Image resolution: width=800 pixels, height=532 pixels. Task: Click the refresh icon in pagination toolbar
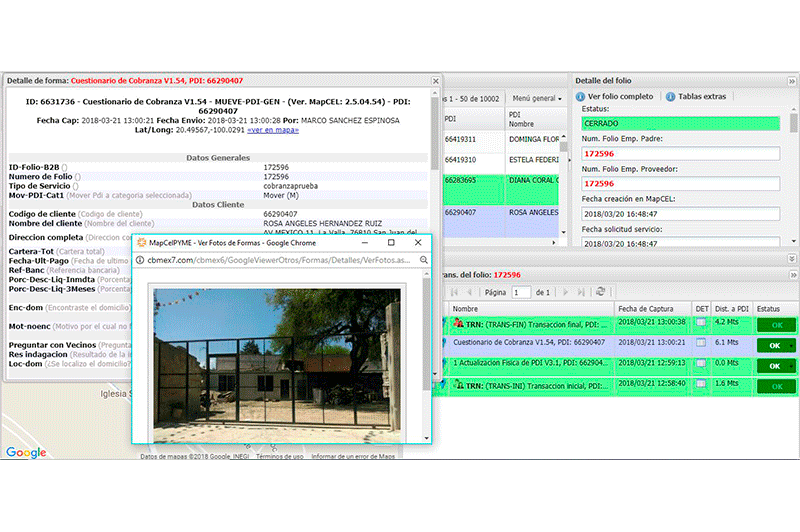[x=600, y=292]
